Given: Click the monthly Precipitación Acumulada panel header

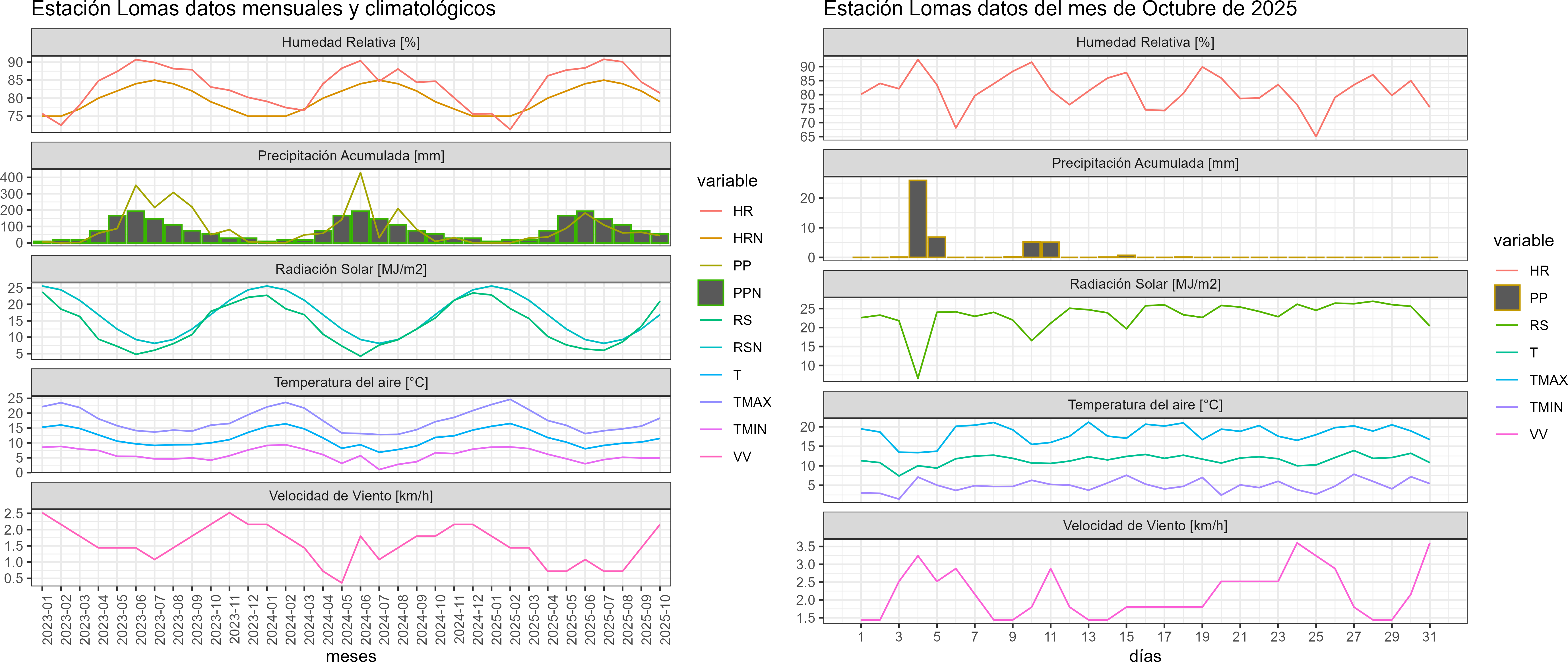Looking at the screenshot, I should tap(351, 156).
